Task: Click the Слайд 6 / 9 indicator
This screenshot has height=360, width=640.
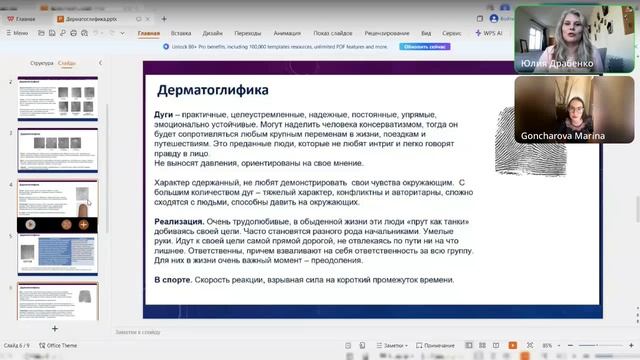Action: point(17,345)
